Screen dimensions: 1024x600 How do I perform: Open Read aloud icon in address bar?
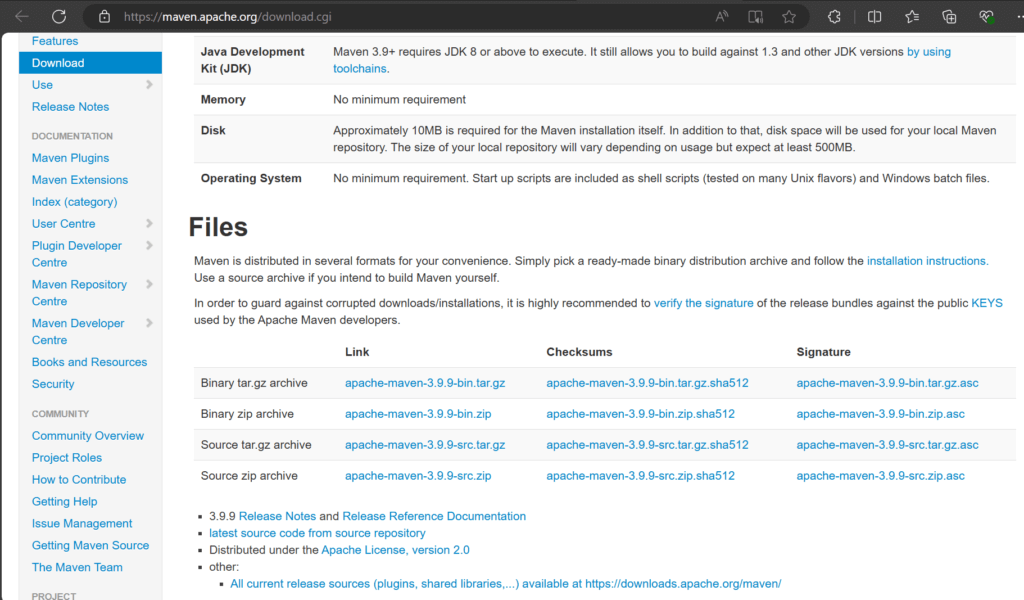722,16
